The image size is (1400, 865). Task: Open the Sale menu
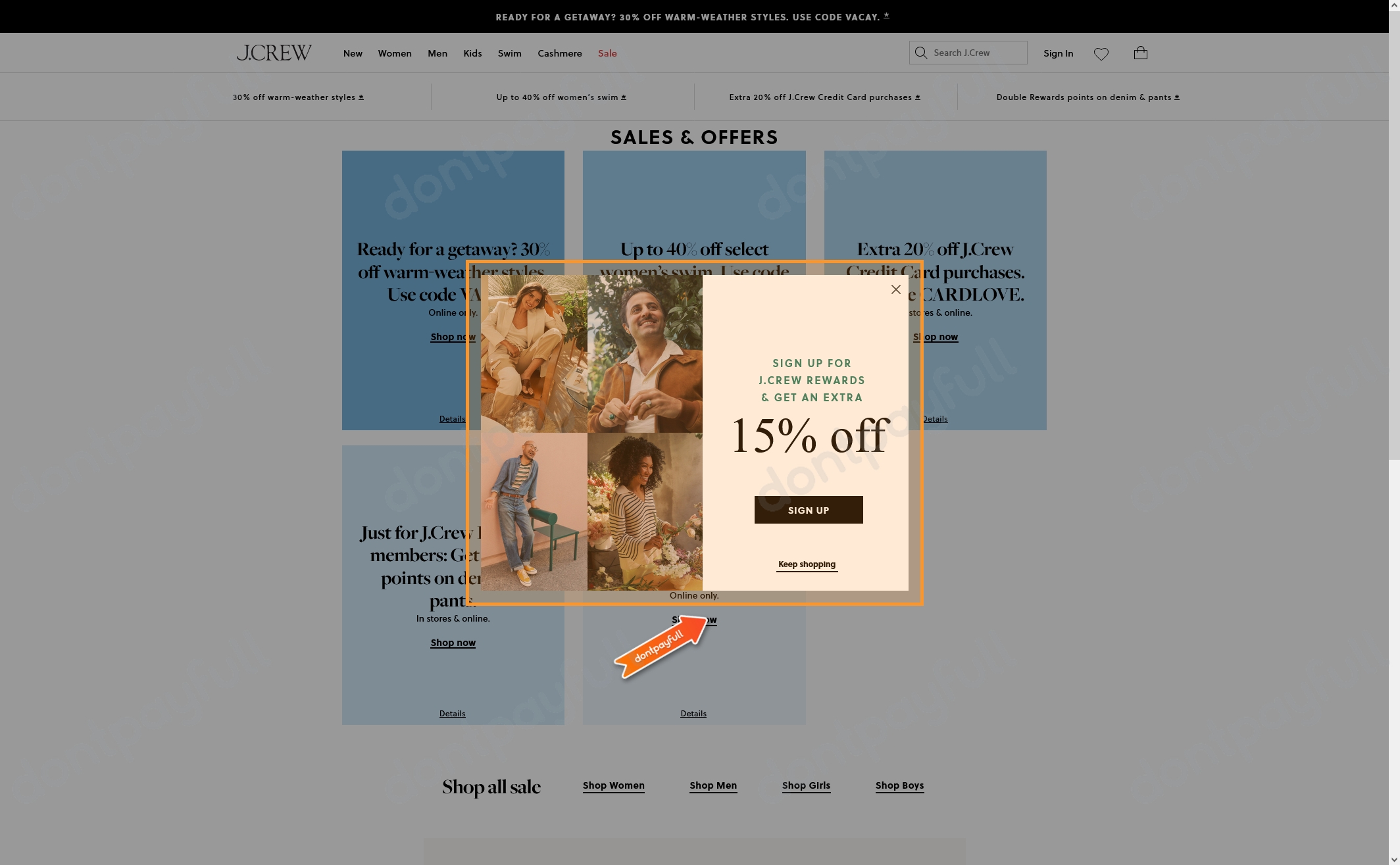(x=607, y=53)
